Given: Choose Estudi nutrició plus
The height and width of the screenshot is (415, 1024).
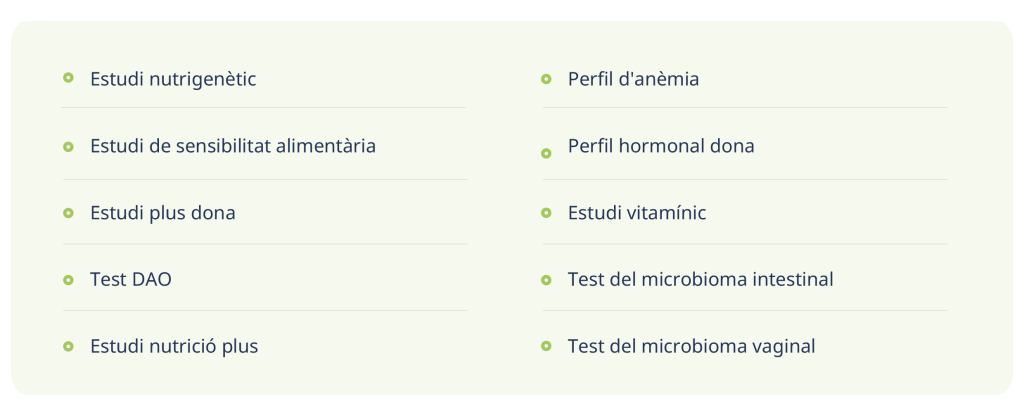Looking at the screenshot, I should [x=174, y=347].
